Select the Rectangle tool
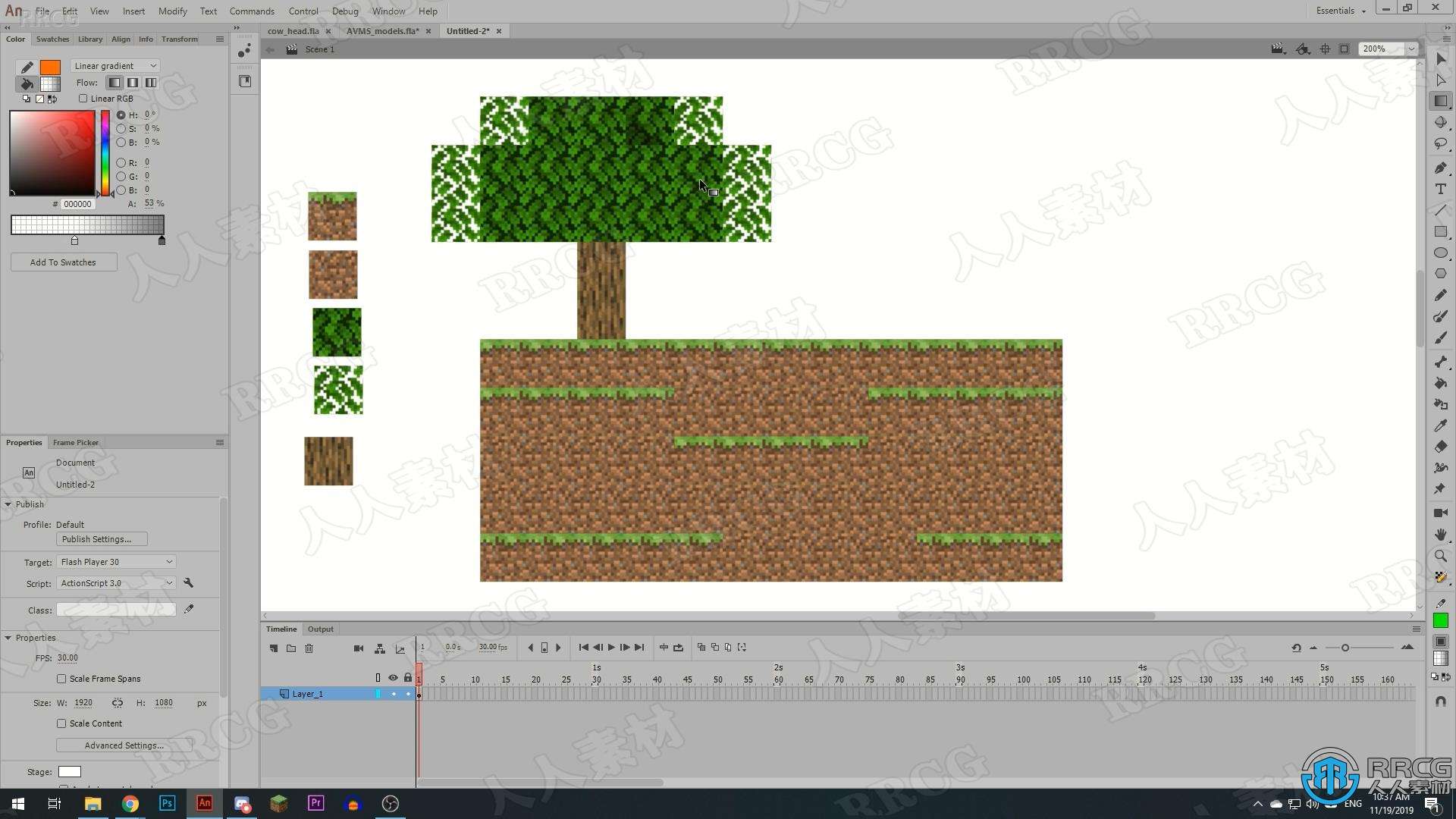Viewport: 1456px width, 819px height. coord(1441,231)
